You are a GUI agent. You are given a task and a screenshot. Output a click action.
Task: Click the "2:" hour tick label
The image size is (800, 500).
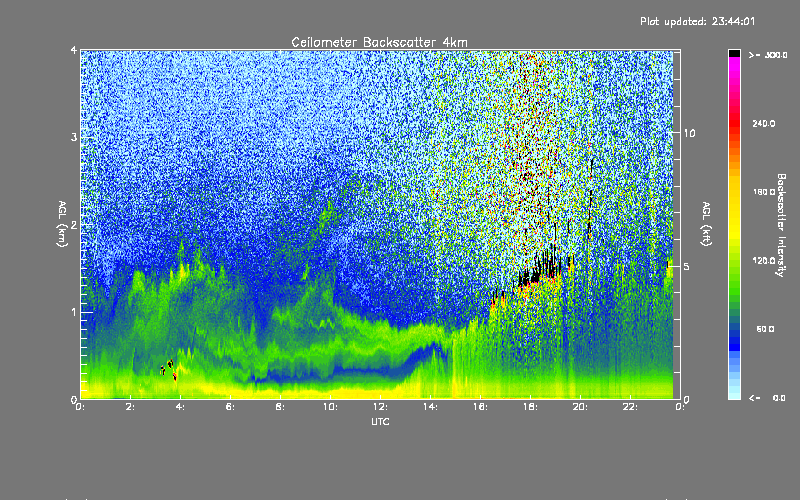pyautogui.click(x=131, y=407)
